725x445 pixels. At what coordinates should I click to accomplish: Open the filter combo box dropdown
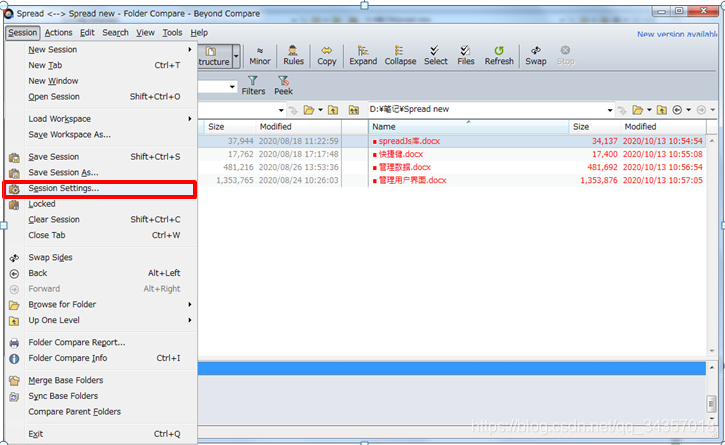[232, 87]
